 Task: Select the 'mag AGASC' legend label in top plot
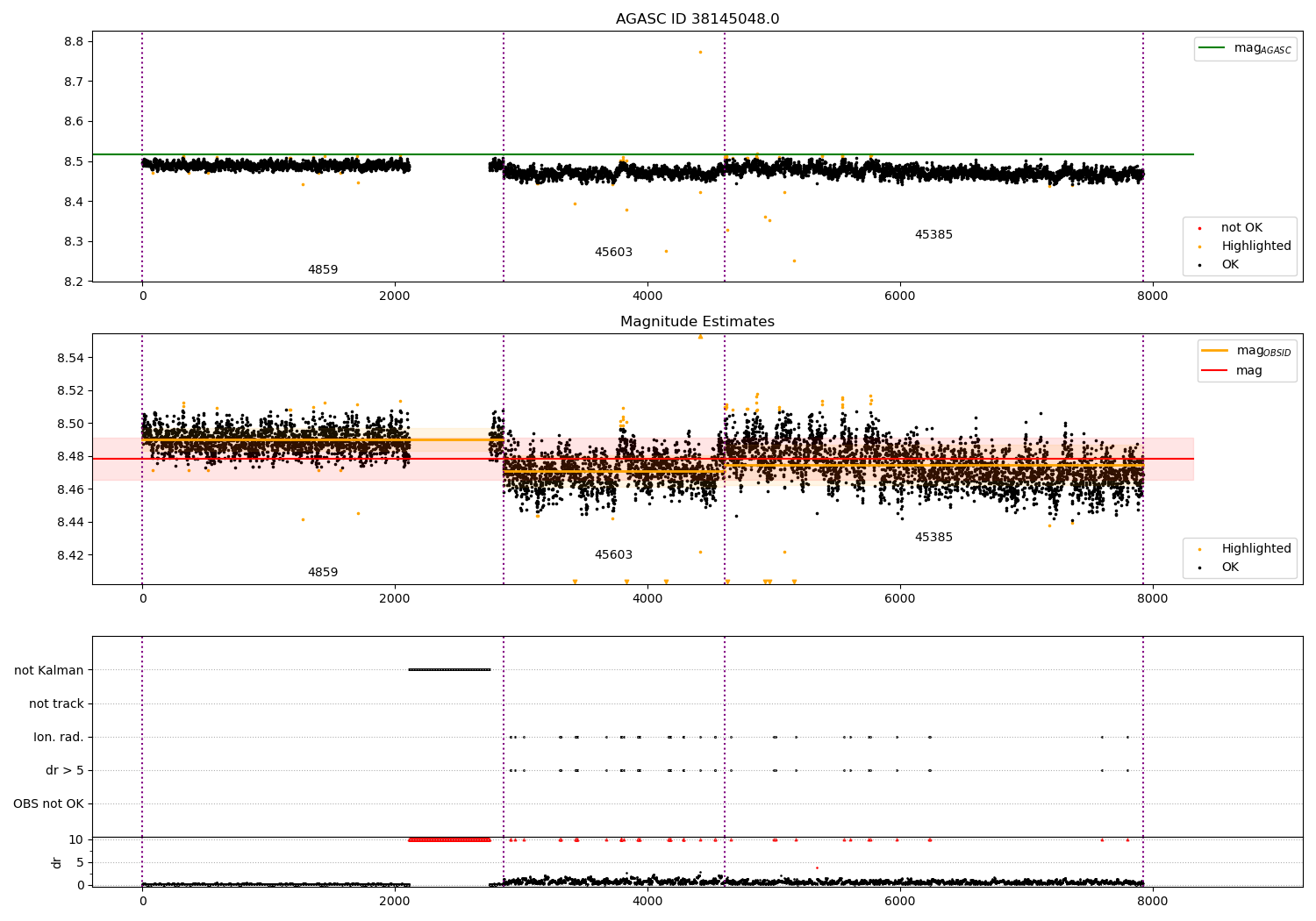(x=1262, y=48)
